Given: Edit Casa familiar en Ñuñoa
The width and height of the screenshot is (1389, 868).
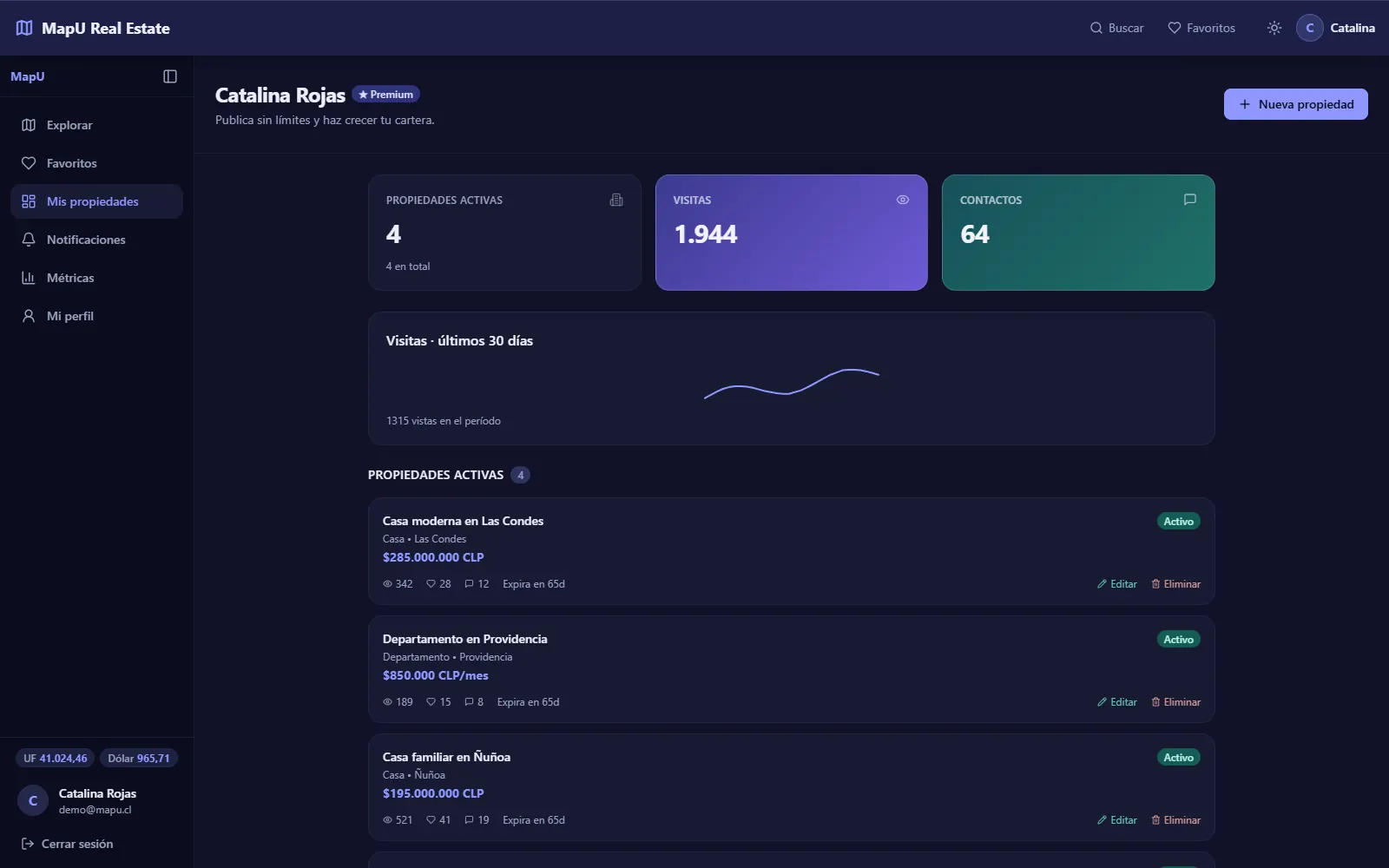Looking at the screenshot, I should (1117, 820).
